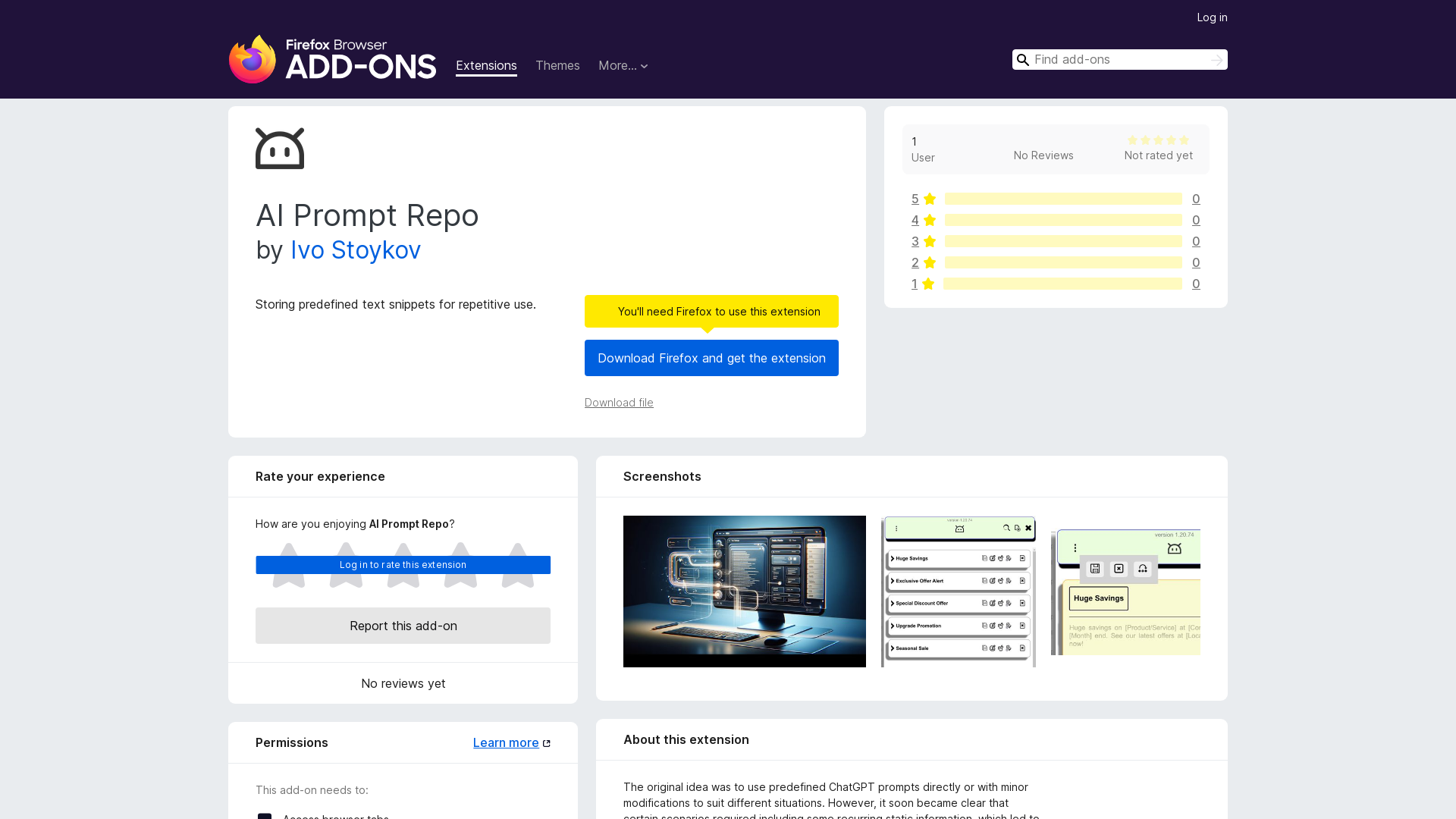Screen dimensions: 1456x819
Task: Click the No Reviews link
Action: click(1043, 155)
